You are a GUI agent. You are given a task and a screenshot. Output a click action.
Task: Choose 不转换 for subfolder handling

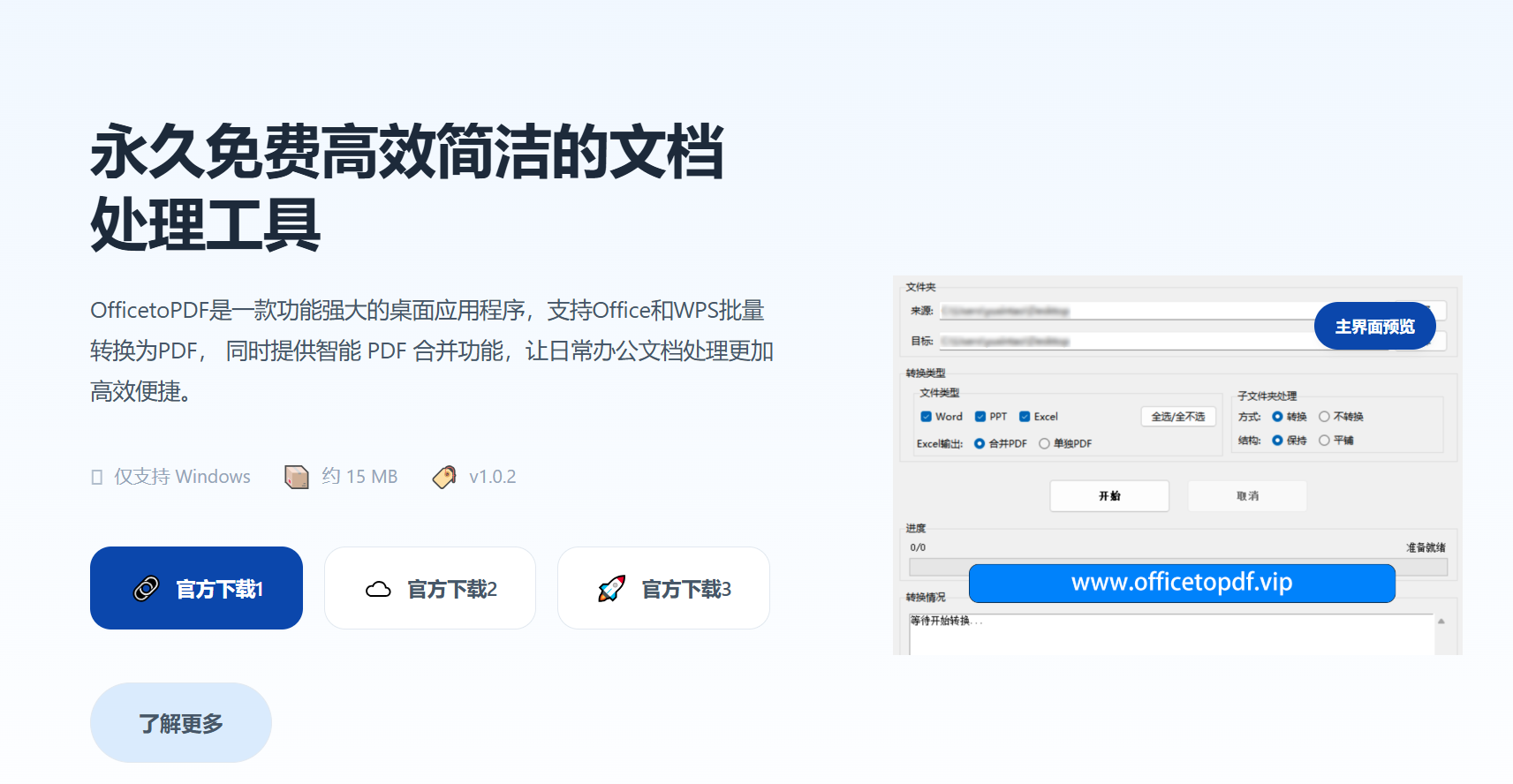(1324, 417)
